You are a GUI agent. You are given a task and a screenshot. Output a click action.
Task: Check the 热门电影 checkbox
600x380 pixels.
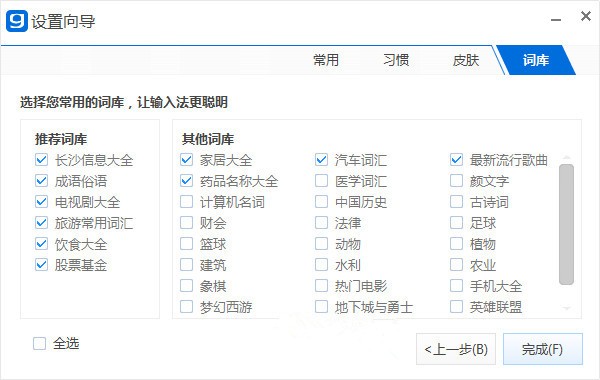tap(321, 285)
